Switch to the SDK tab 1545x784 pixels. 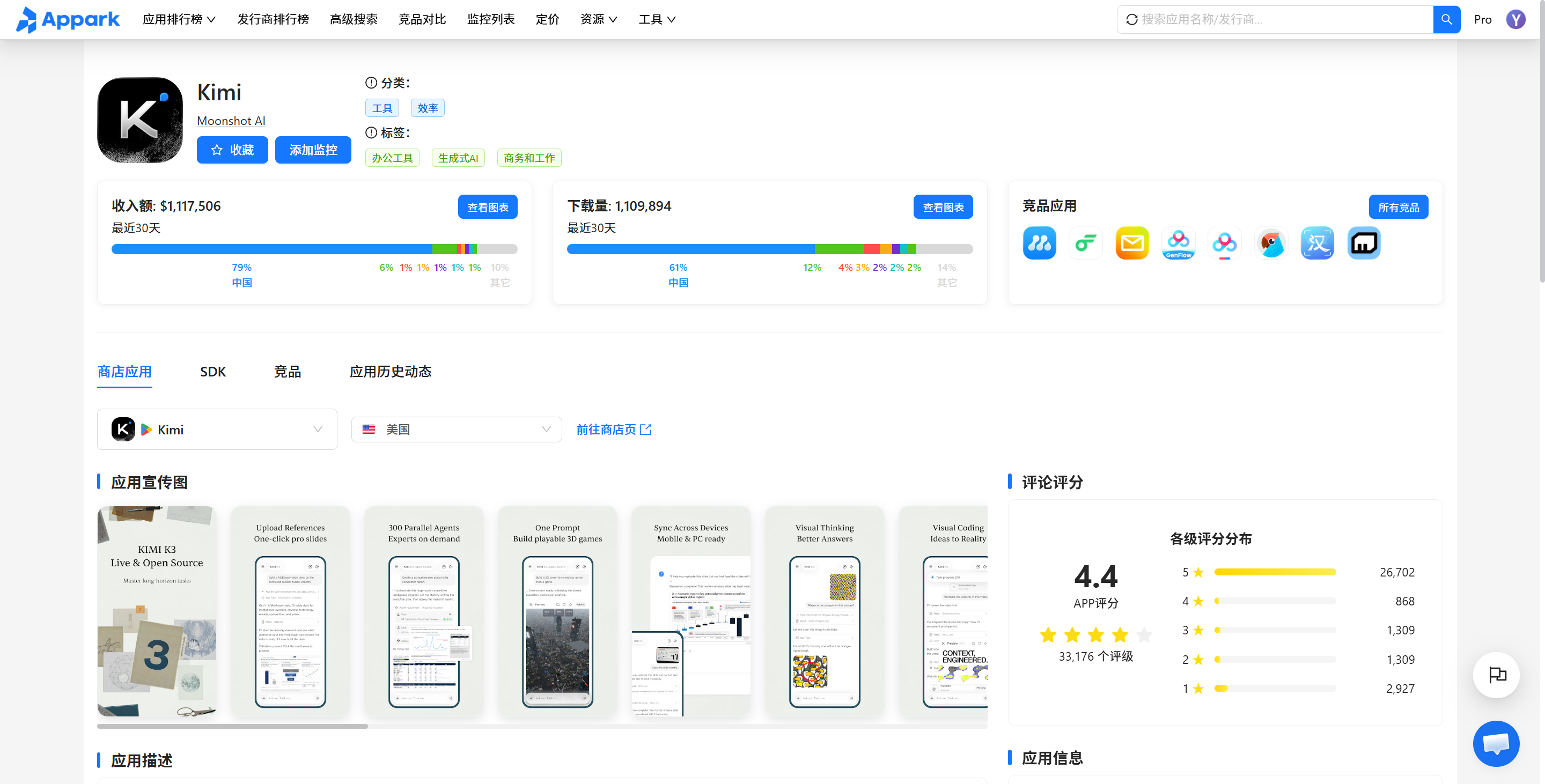[213, 372]
